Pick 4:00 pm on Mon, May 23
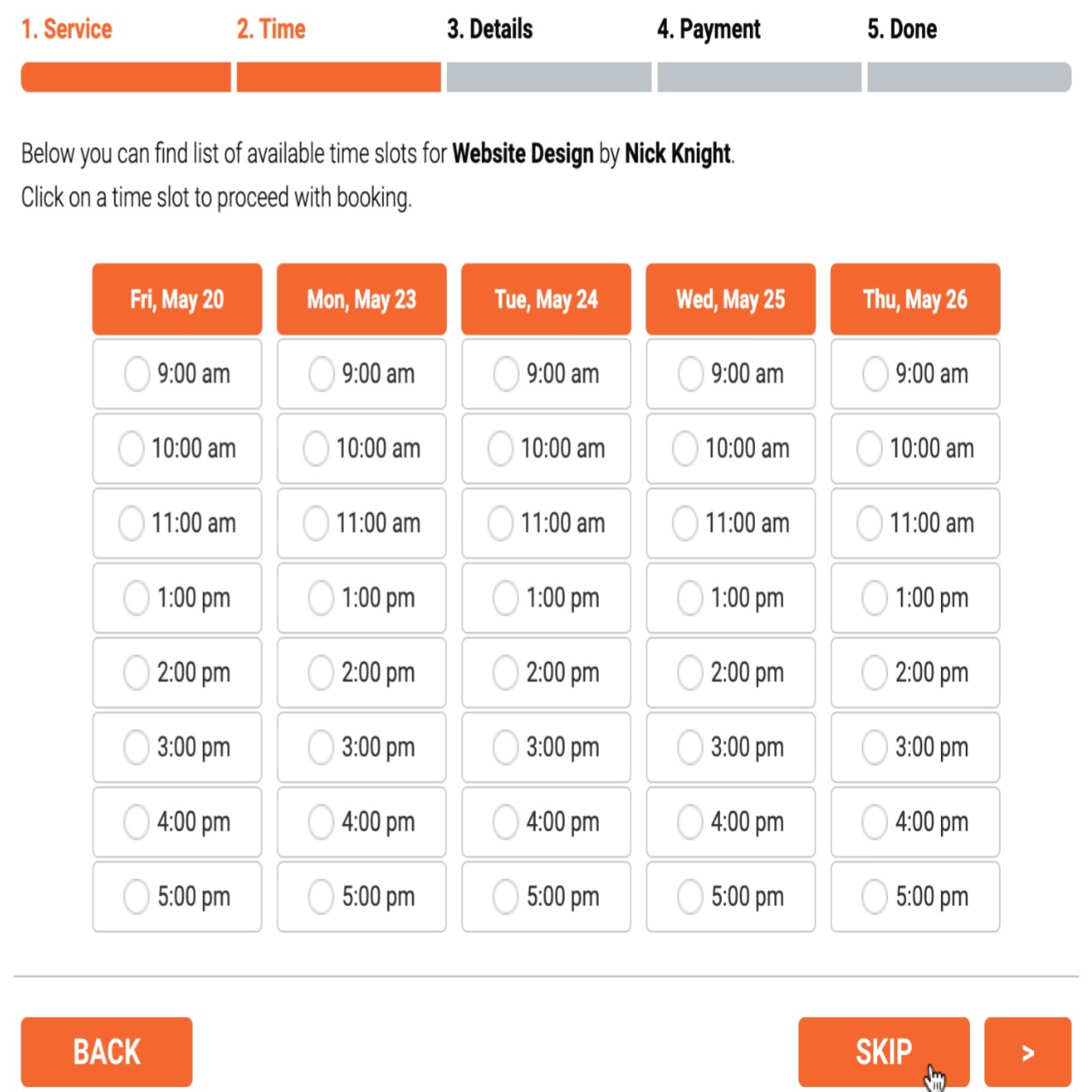1092x1092 pixels. [x=362, y=822]
